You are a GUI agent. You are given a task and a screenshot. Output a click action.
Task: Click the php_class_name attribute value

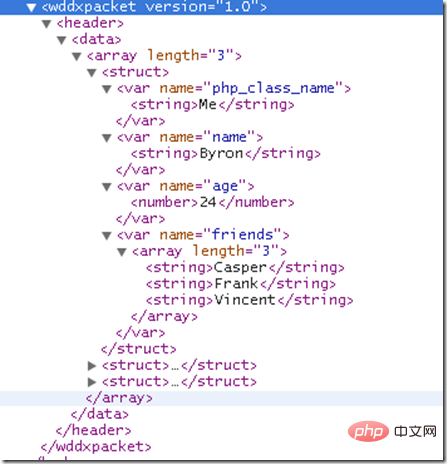[x=273, y=88]
